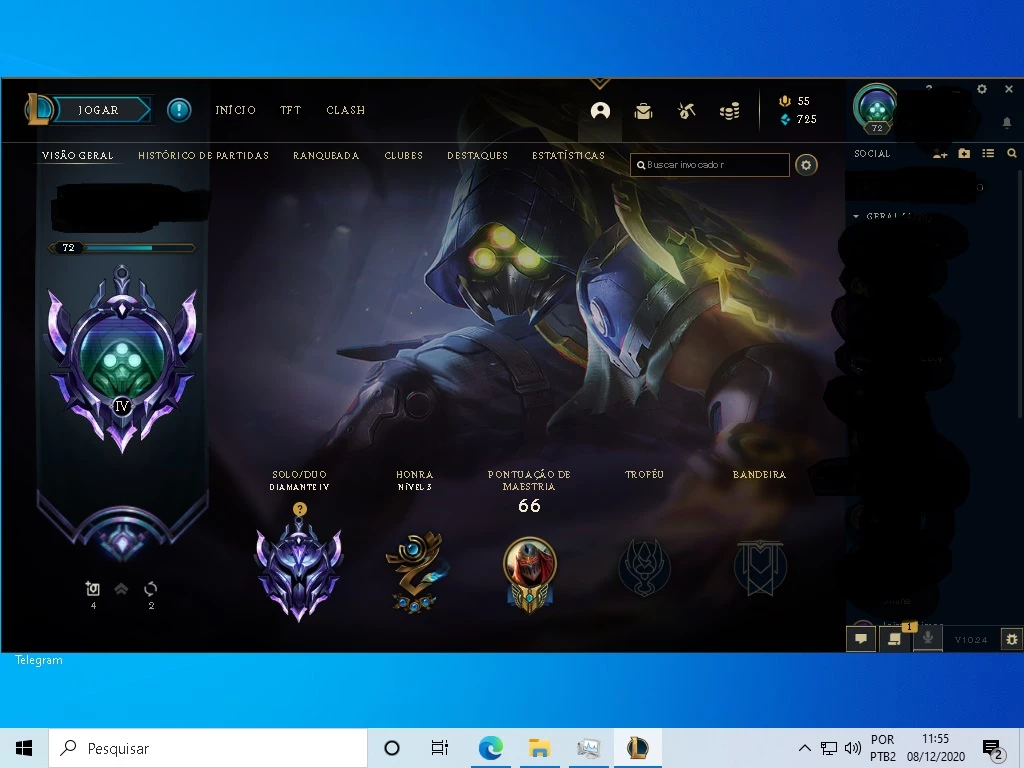Open the exclamation alert icon beside Jogar
The width and height of the screenshot is (1024, 768).
click(179, 110)
